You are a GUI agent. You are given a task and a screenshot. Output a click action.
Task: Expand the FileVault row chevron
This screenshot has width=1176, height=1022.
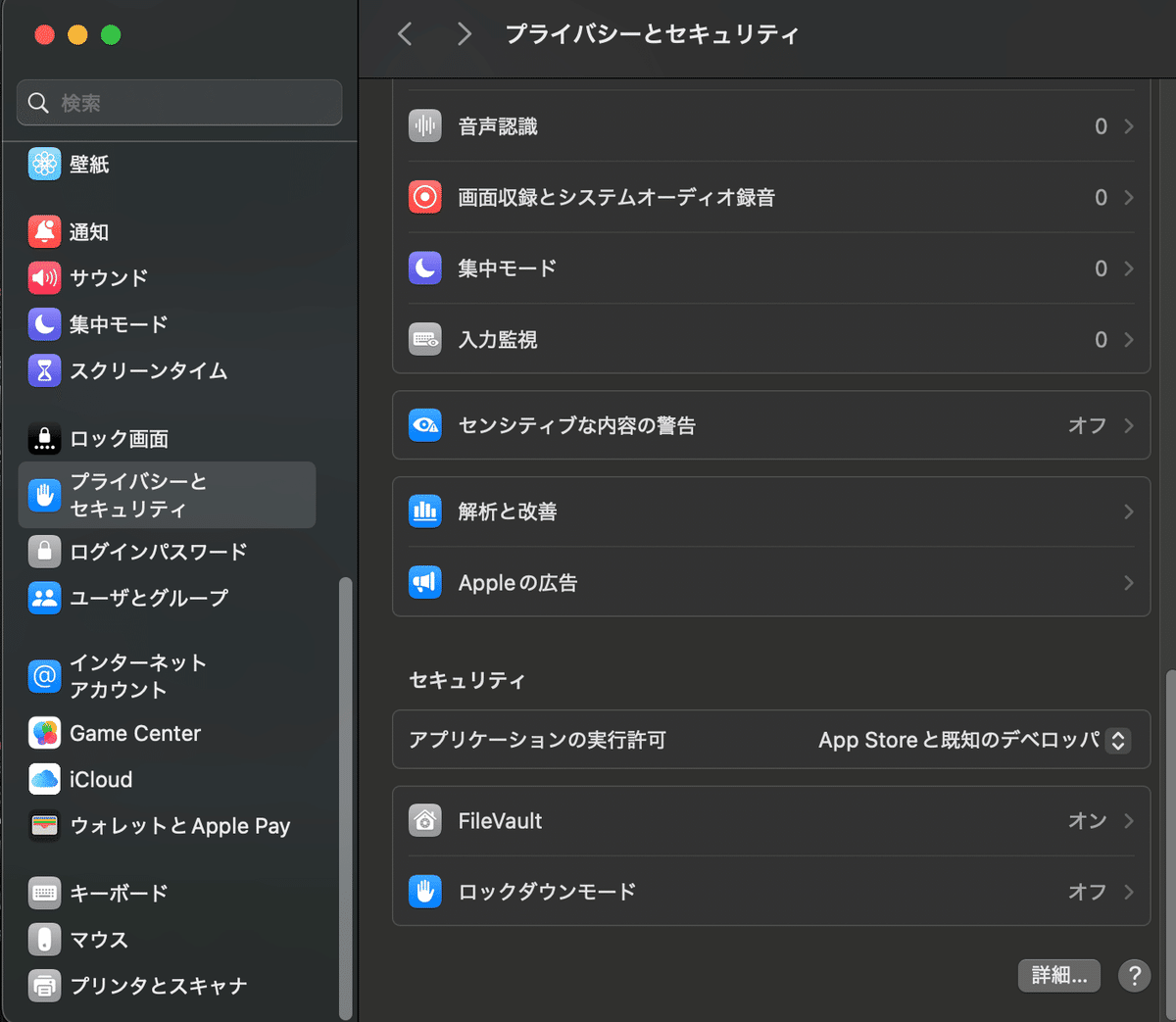(x=1128, y=820)
